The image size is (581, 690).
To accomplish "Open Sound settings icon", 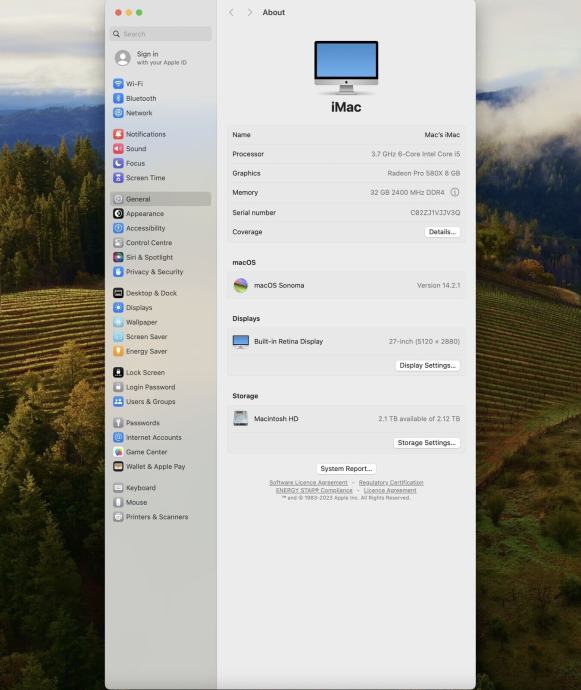I will [x=118, y=148].
